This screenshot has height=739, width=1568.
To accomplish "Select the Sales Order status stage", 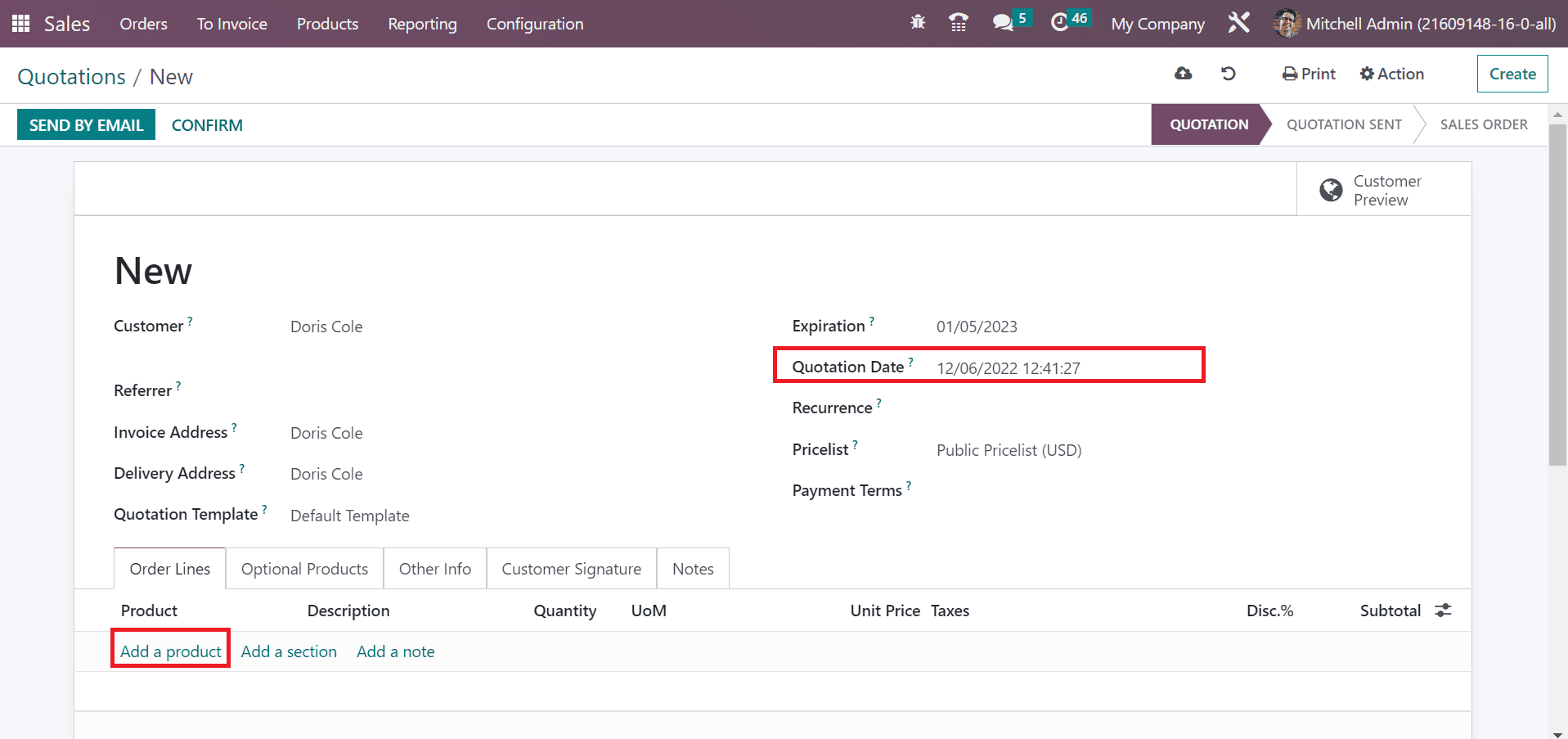I will 1484,124.
